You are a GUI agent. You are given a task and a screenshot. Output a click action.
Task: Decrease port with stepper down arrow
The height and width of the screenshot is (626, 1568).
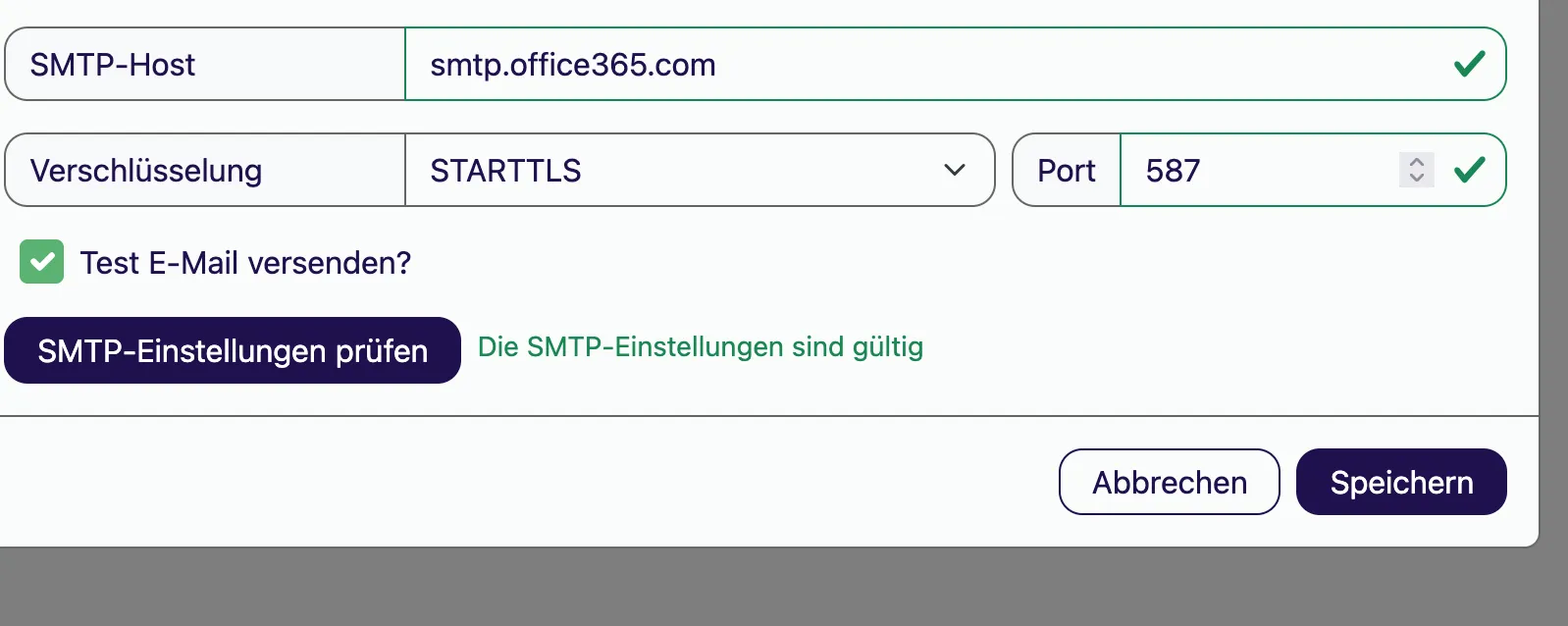click(x=1416, y=179)
